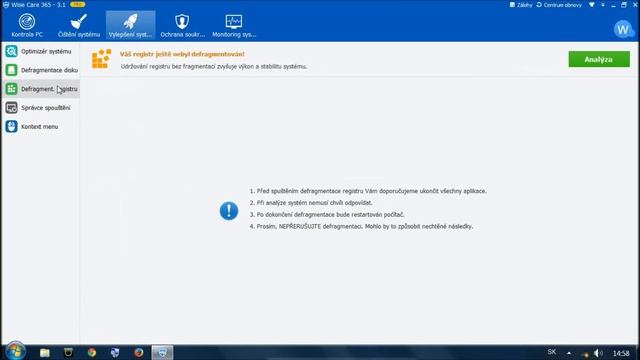Click the skin shirt icon
640x360 pixels.
(x=591, y=5)
